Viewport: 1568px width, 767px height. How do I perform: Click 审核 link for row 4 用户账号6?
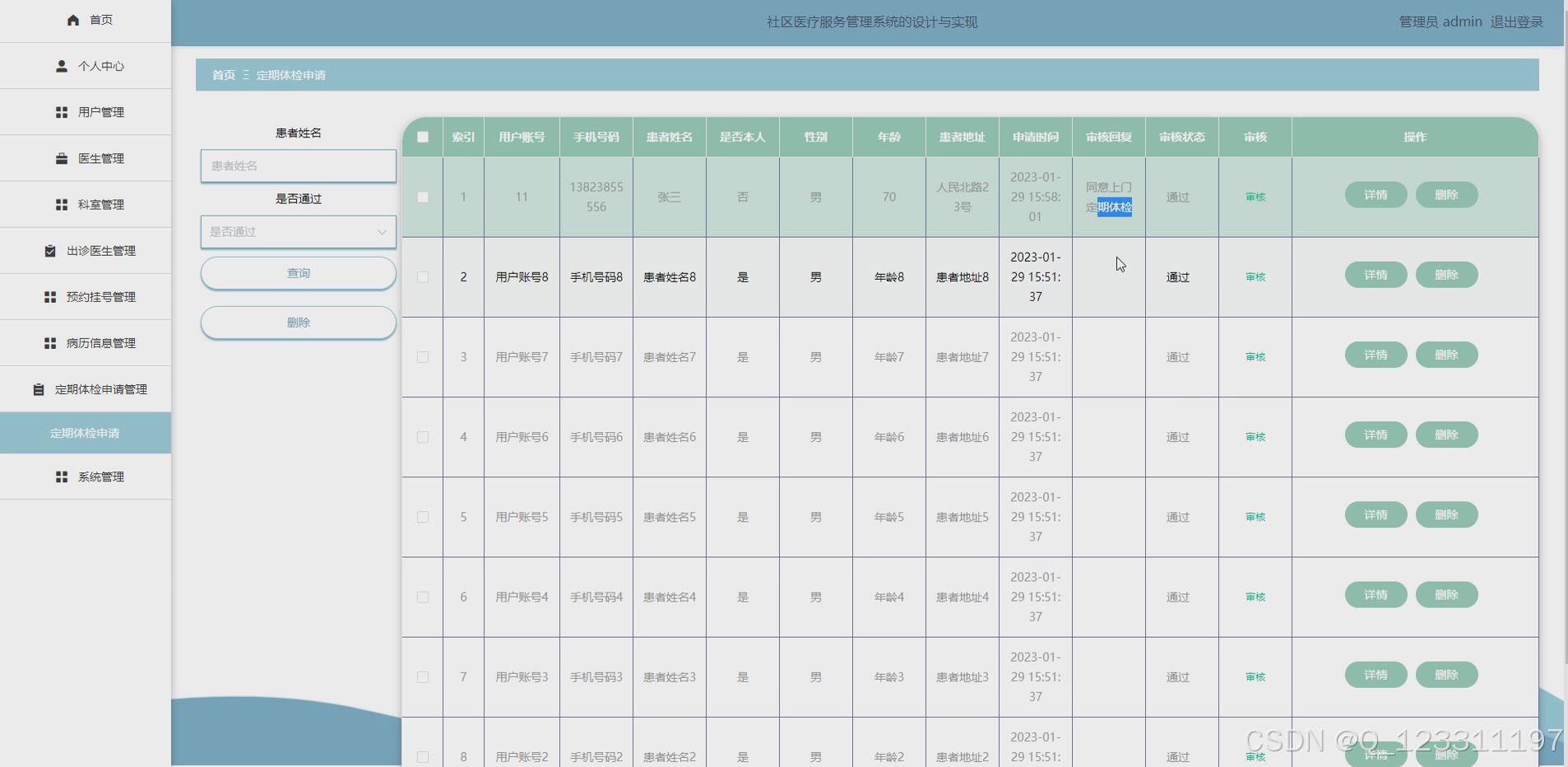pos(1255,437)
